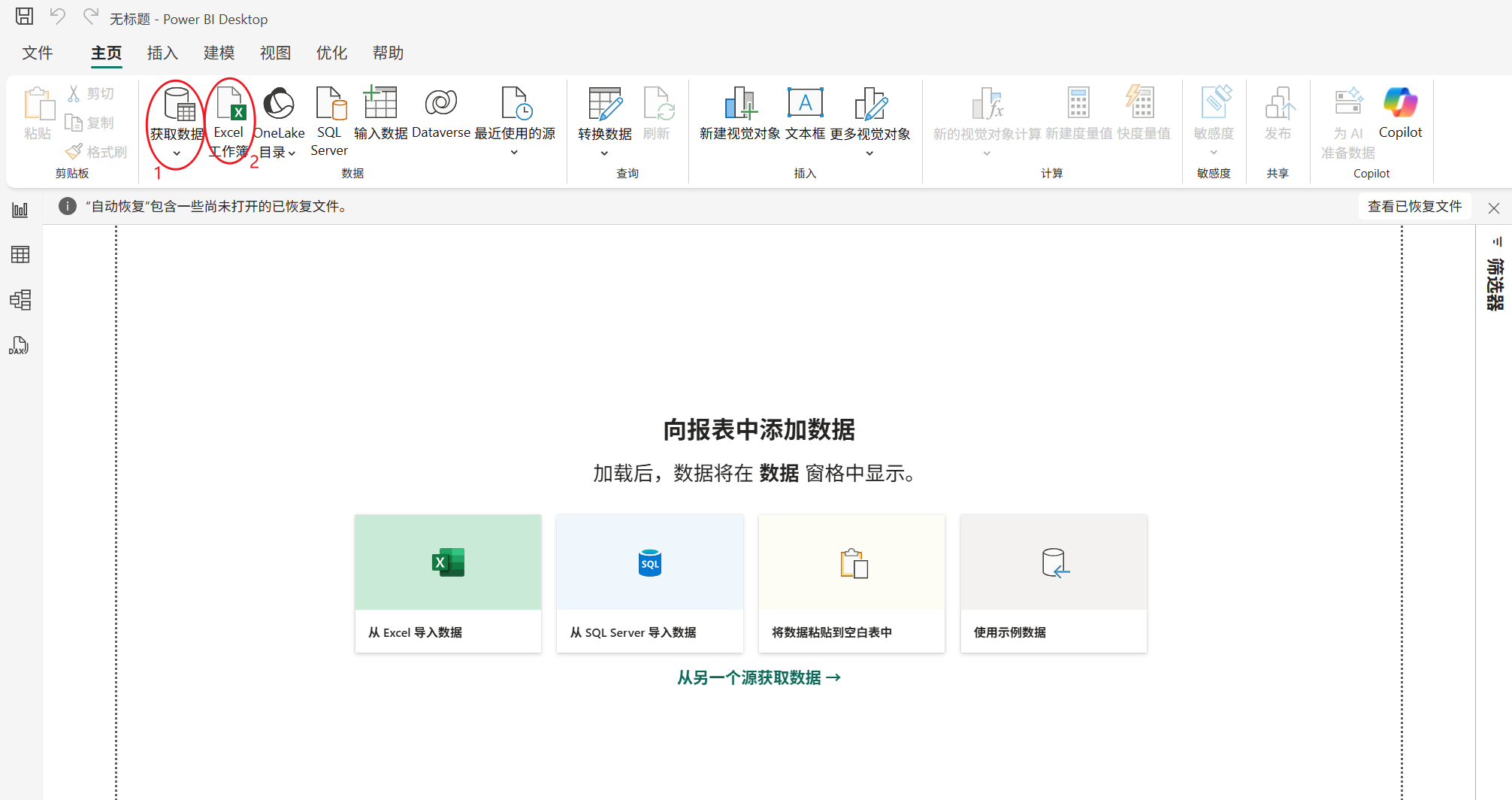Click the 将数据粘贴到空白表中 card
Screen dimensions: 1512x800
[851, 583]
